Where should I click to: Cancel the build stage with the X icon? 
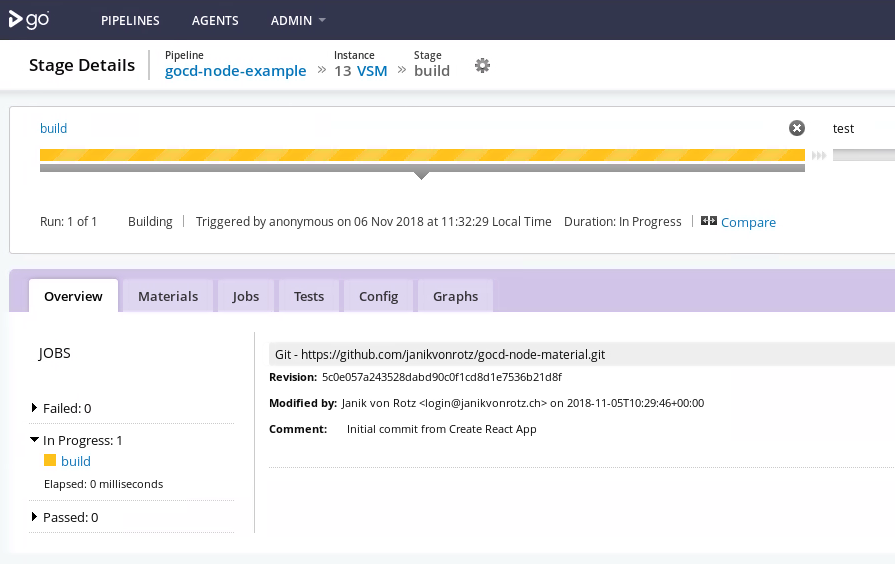pos(797,128)
